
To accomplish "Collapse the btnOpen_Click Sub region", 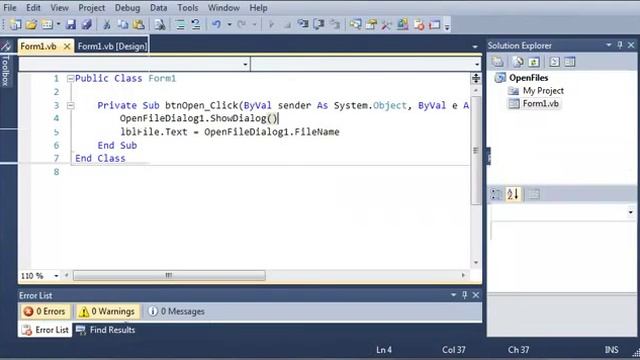I will pyautogui.click(x=71, y=105).
